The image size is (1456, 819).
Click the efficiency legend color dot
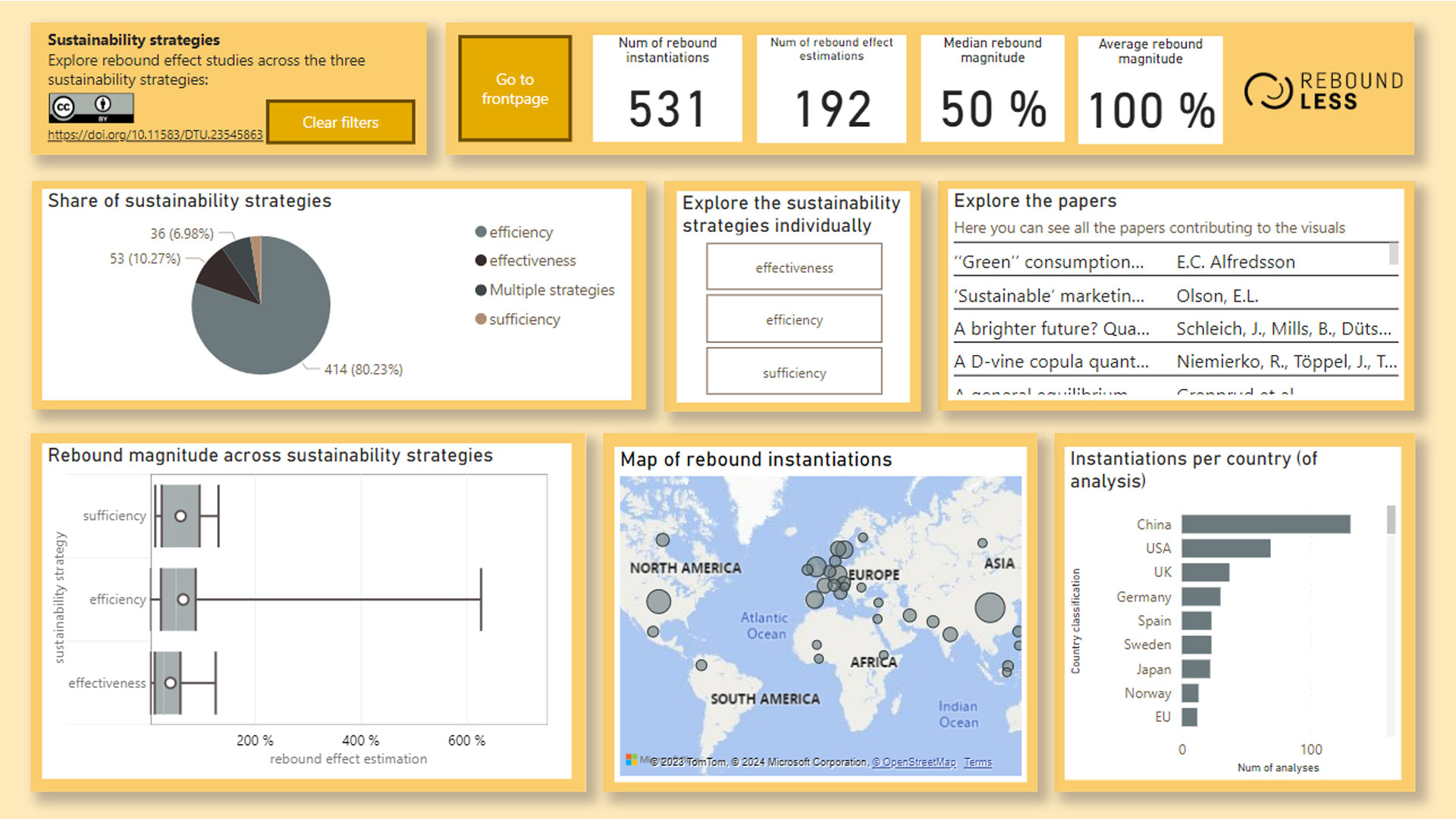click(x=481, y=232)
